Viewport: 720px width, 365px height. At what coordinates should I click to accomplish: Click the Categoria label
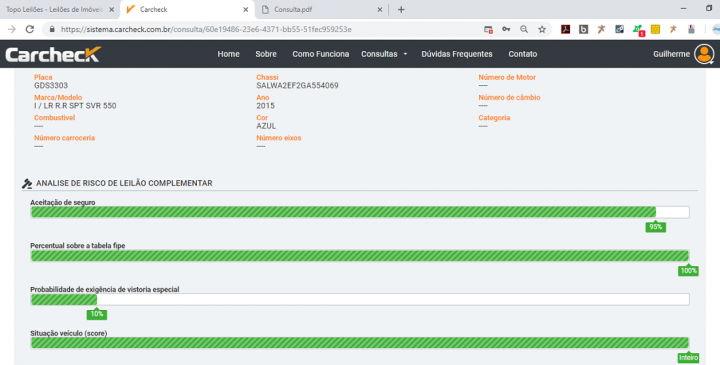coord(494,118)
